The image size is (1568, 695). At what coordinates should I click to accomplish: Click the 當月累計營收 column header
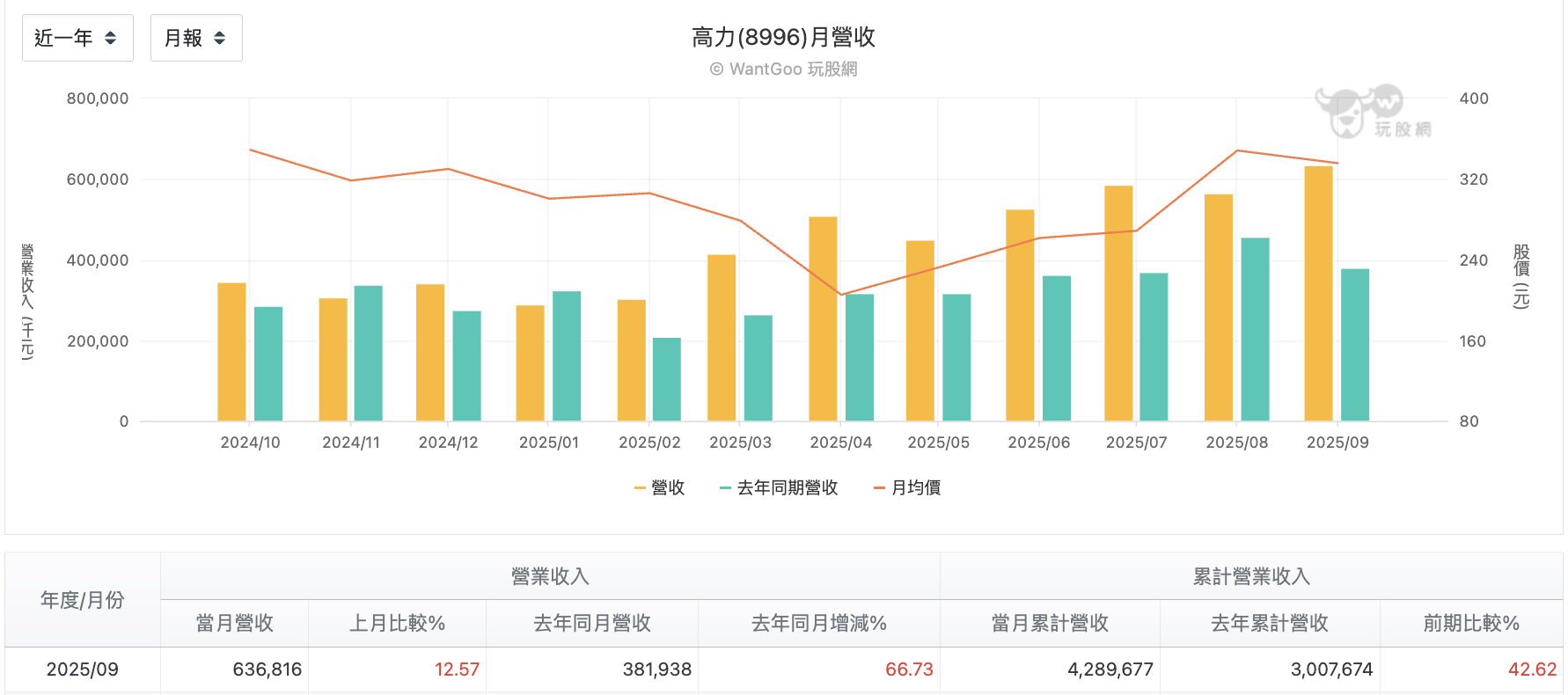click(1051, 624)
